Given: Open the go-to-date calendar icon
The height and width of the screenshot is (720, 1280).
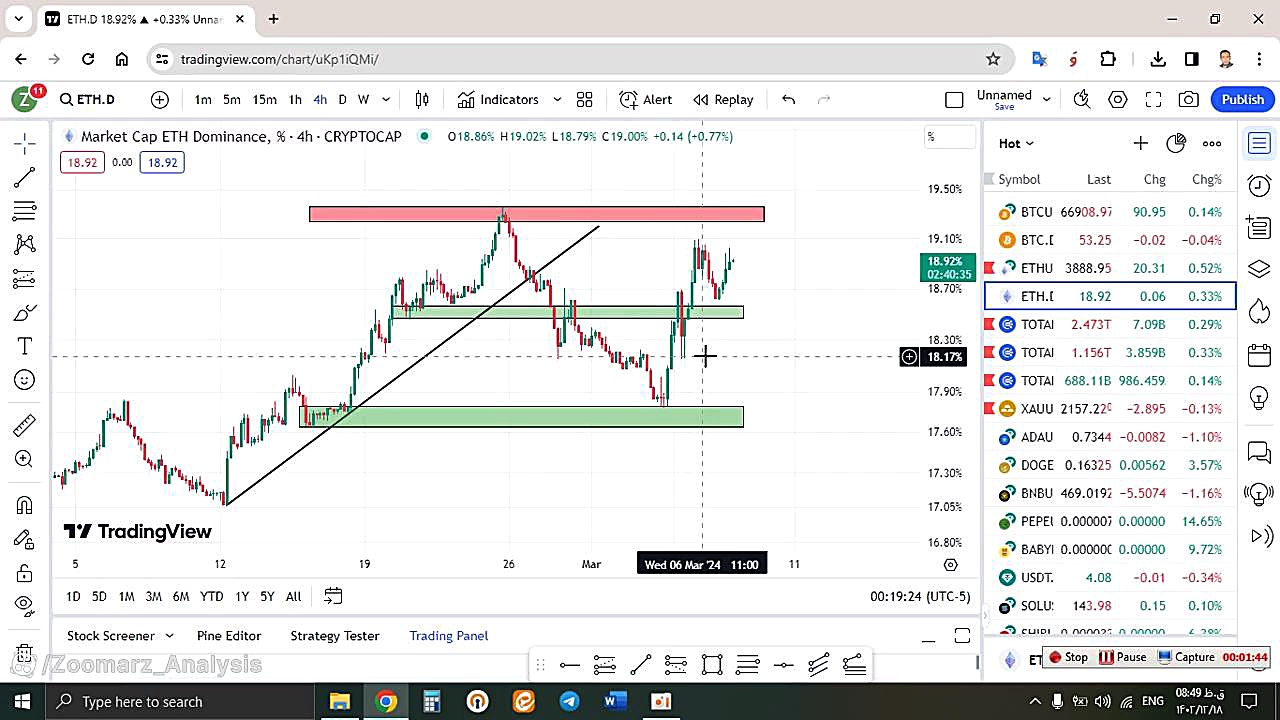Looking at the screenshot, I should [333, 596].
